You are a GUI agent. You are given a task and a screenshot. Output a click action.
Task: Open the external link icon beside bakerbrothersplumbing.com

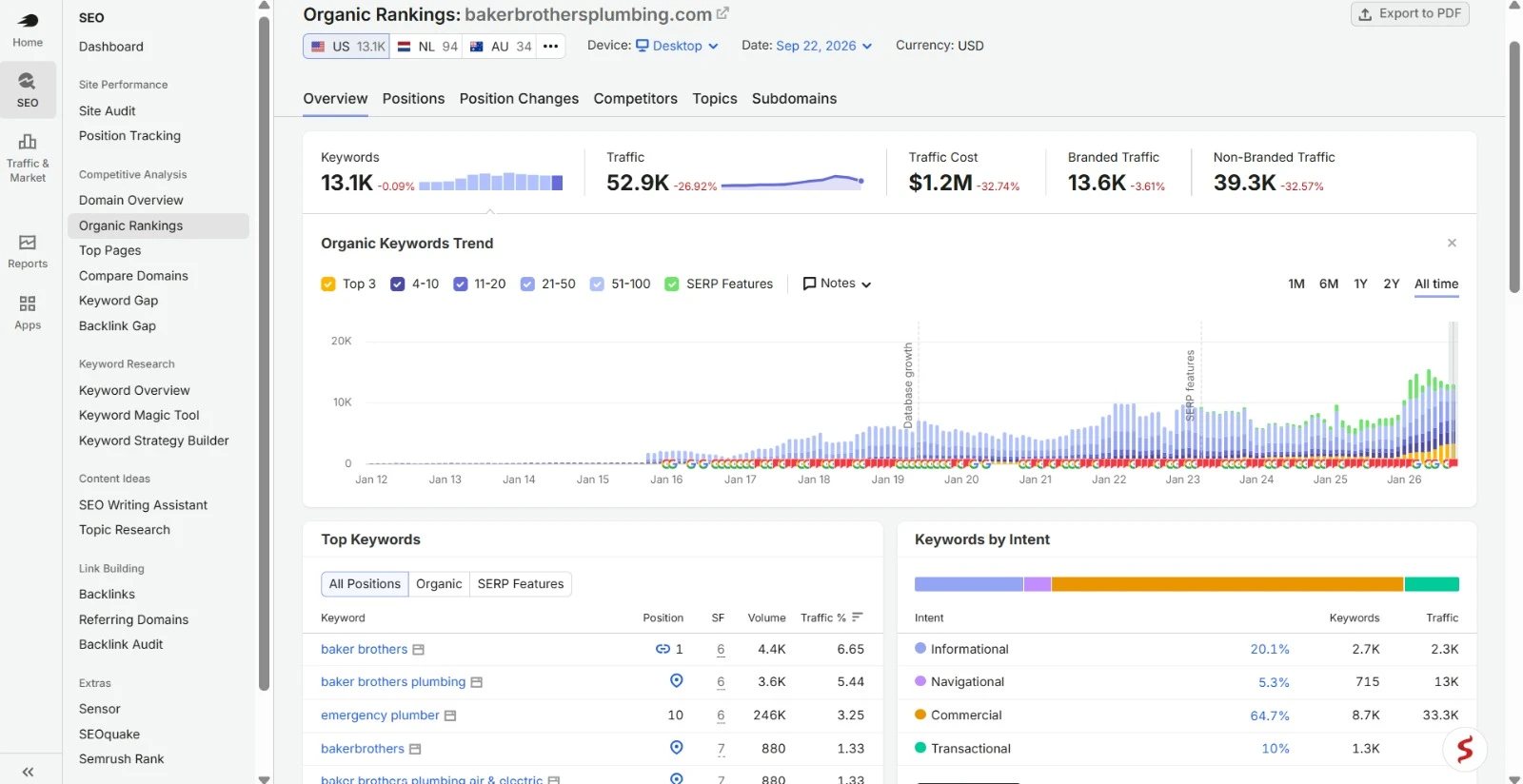pyautogui.click(x=722, y=14)
